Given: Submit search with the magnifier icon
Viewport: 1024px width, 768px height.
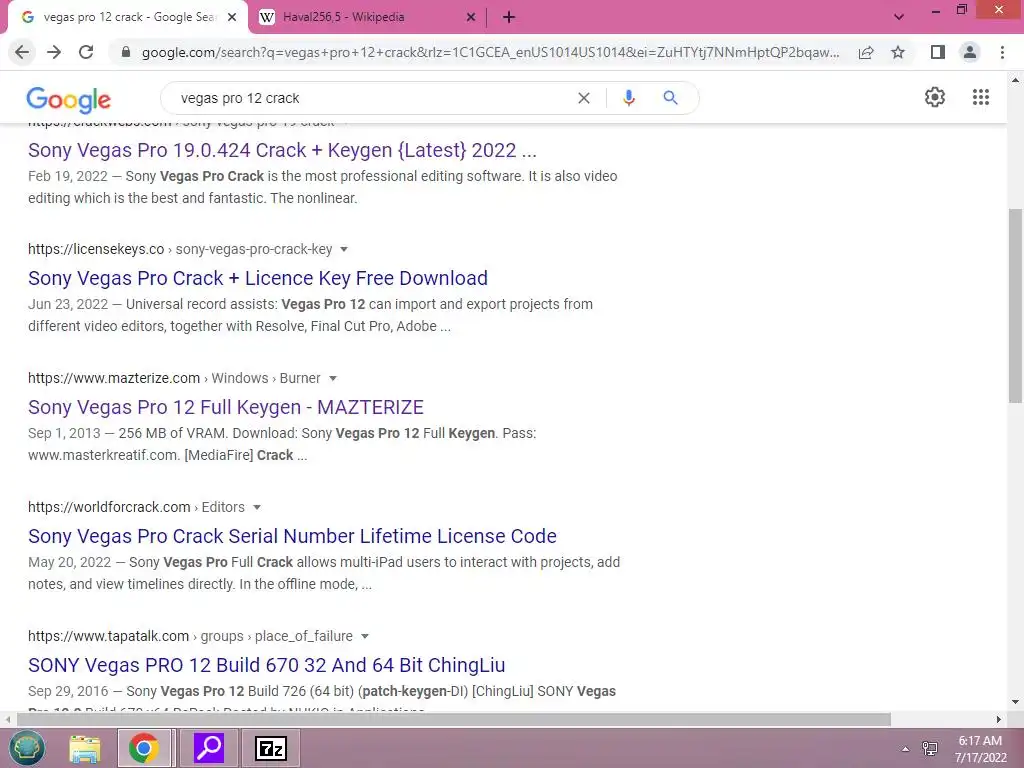Looking at the screenshot, I should coord(671,98).
